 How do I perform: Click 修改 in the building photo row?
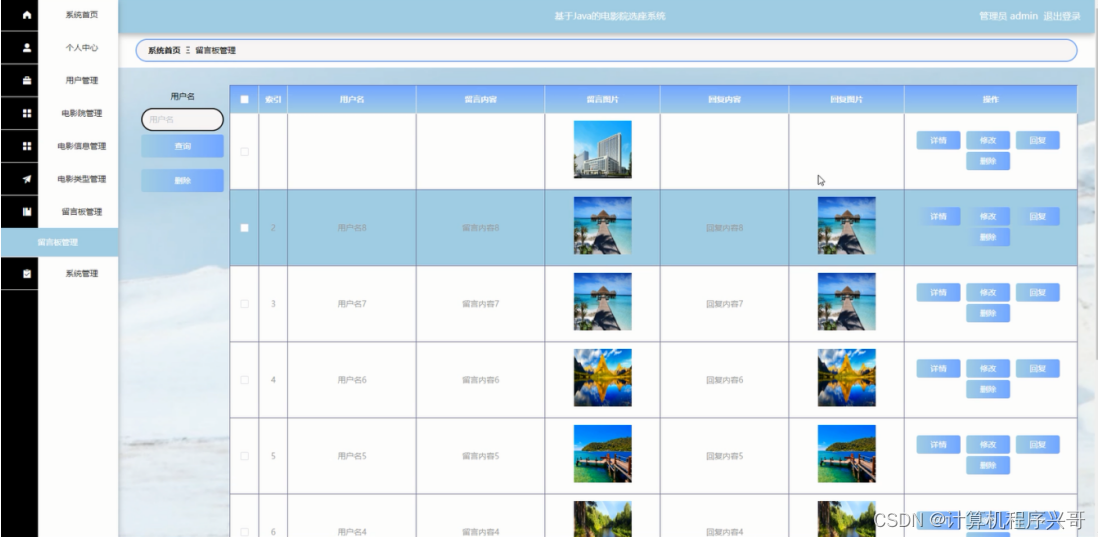[x=988, y=140]
